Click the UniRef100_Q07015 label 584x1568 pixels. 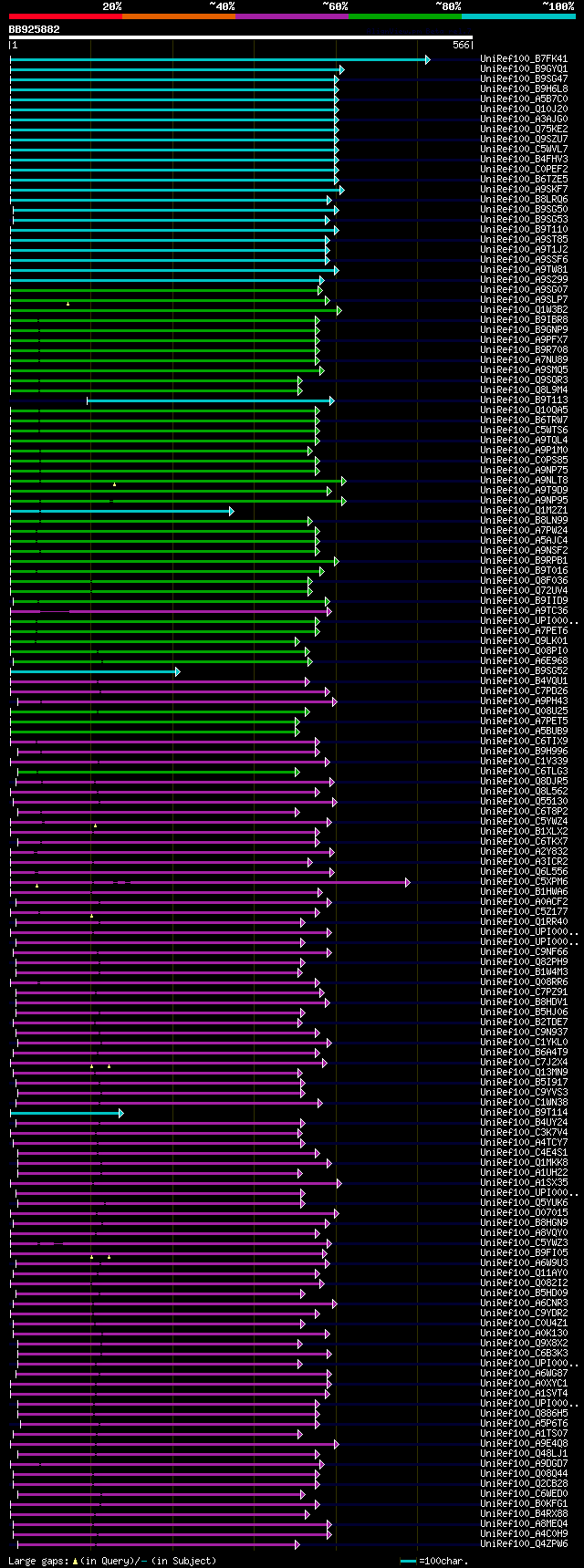point(524,1212)
